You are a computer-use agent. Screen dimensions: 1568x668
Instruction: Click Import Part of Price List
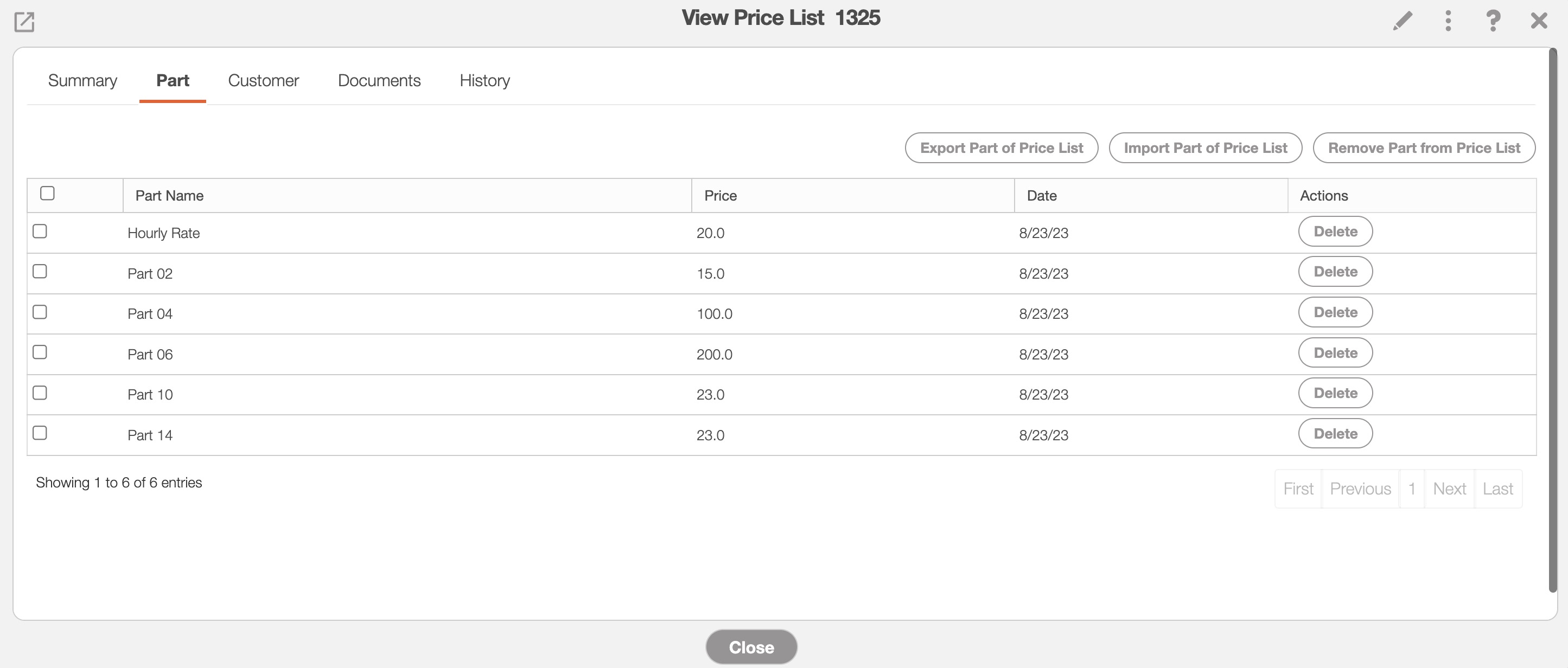(1205, 148)
